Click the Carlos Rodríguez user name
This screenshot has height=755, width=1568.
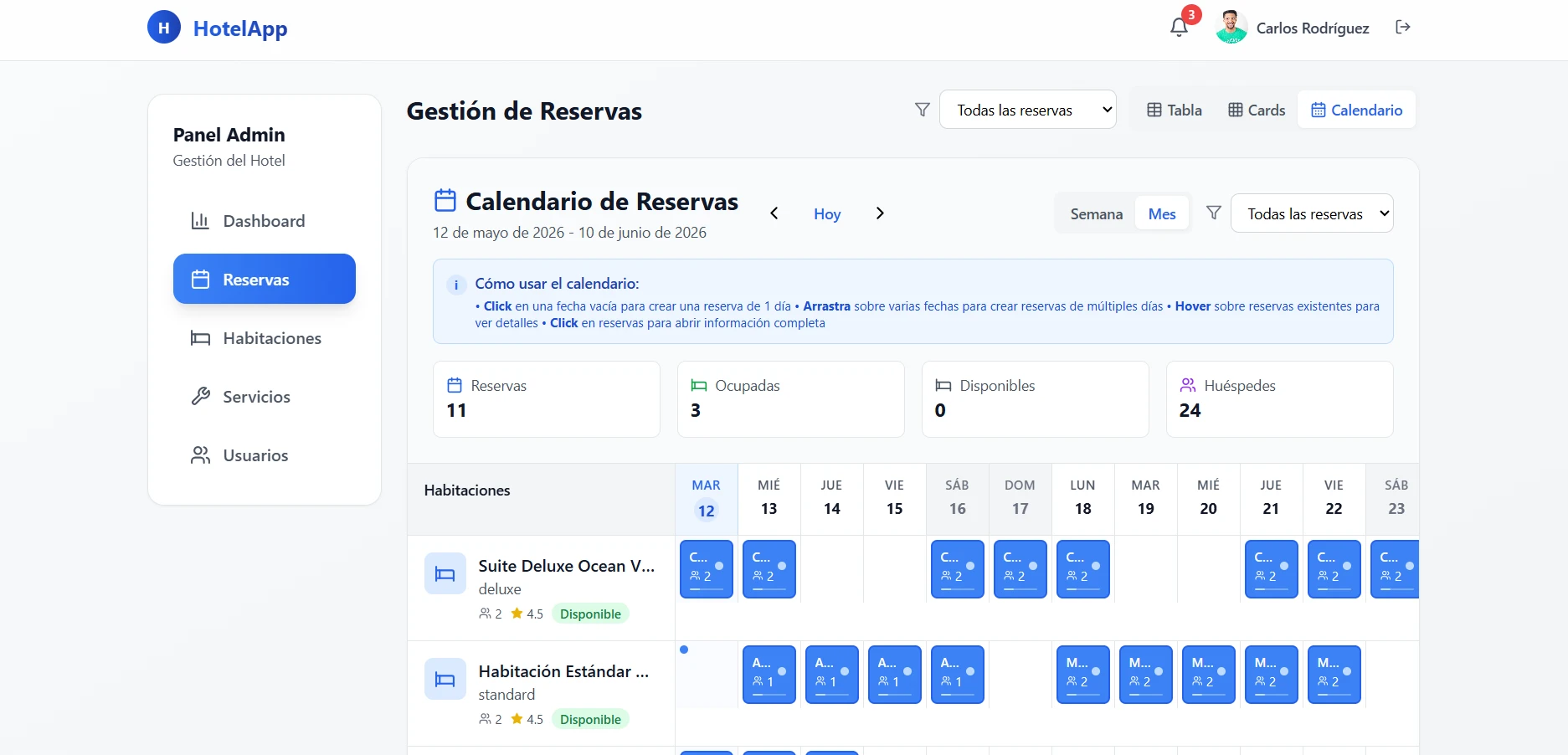(1313, 28)
